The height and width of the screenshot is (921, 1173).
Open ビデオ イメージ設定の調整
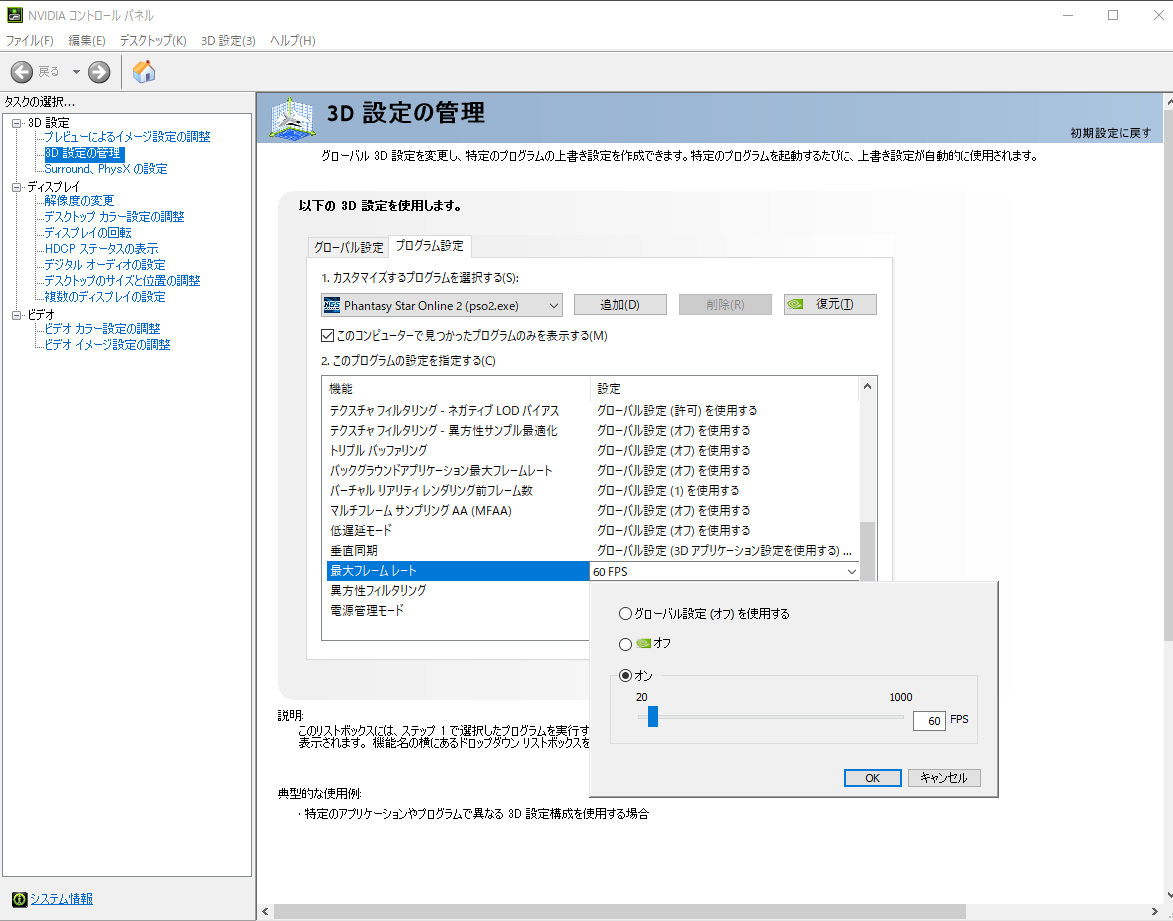pos(107,345)
